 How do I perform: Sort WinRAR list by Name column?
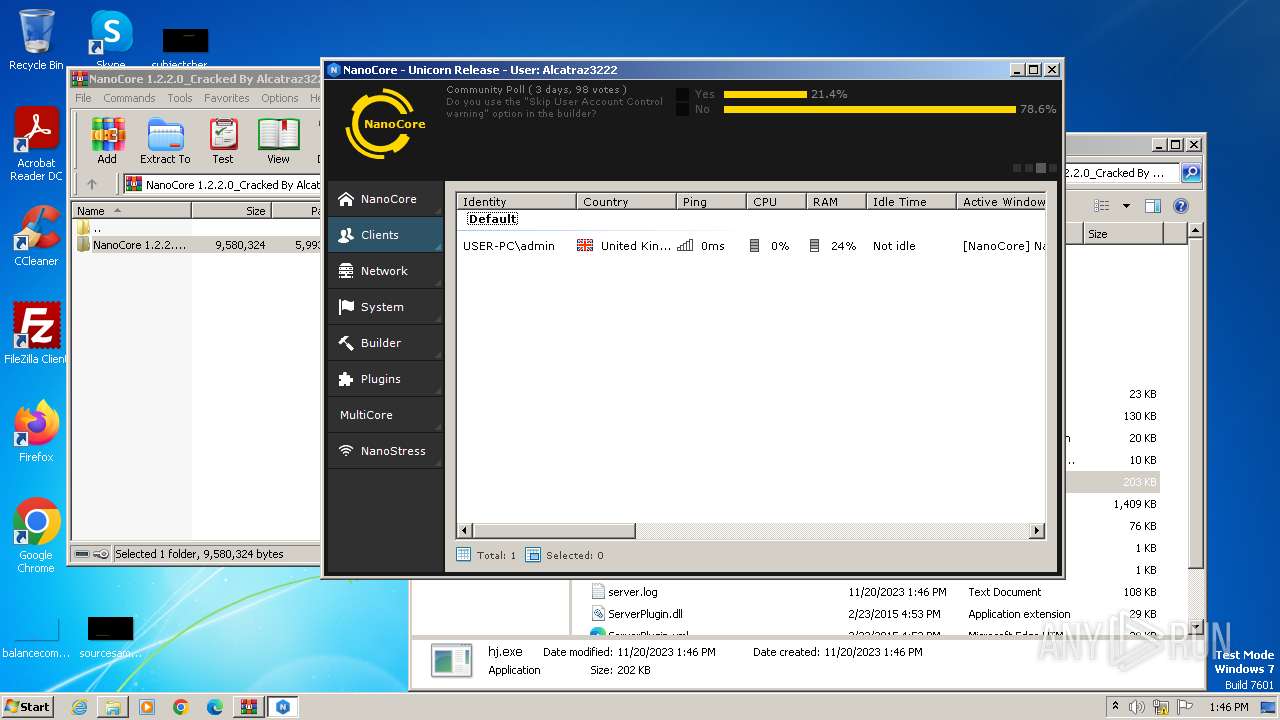131,211
